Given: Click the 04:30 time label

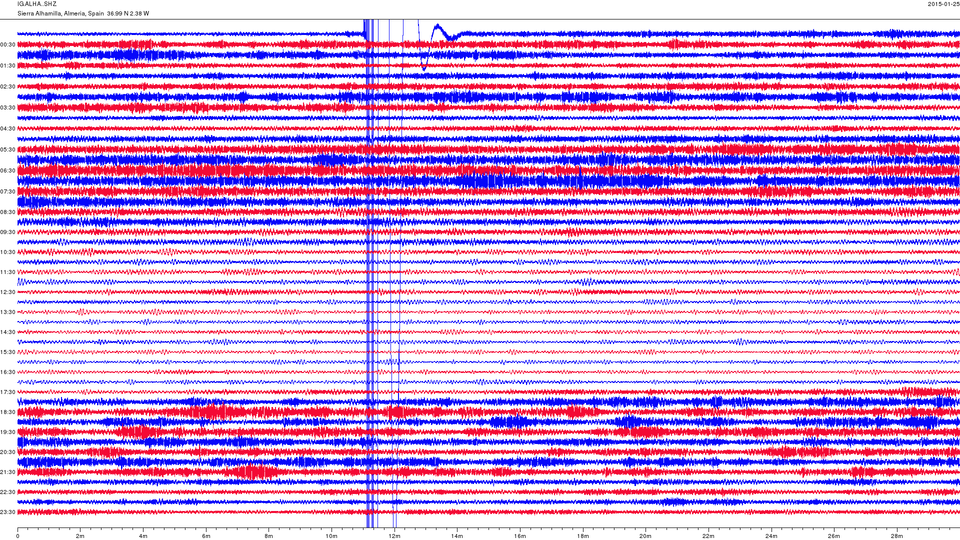Looking at the screenshot, I should coord(8,129).
